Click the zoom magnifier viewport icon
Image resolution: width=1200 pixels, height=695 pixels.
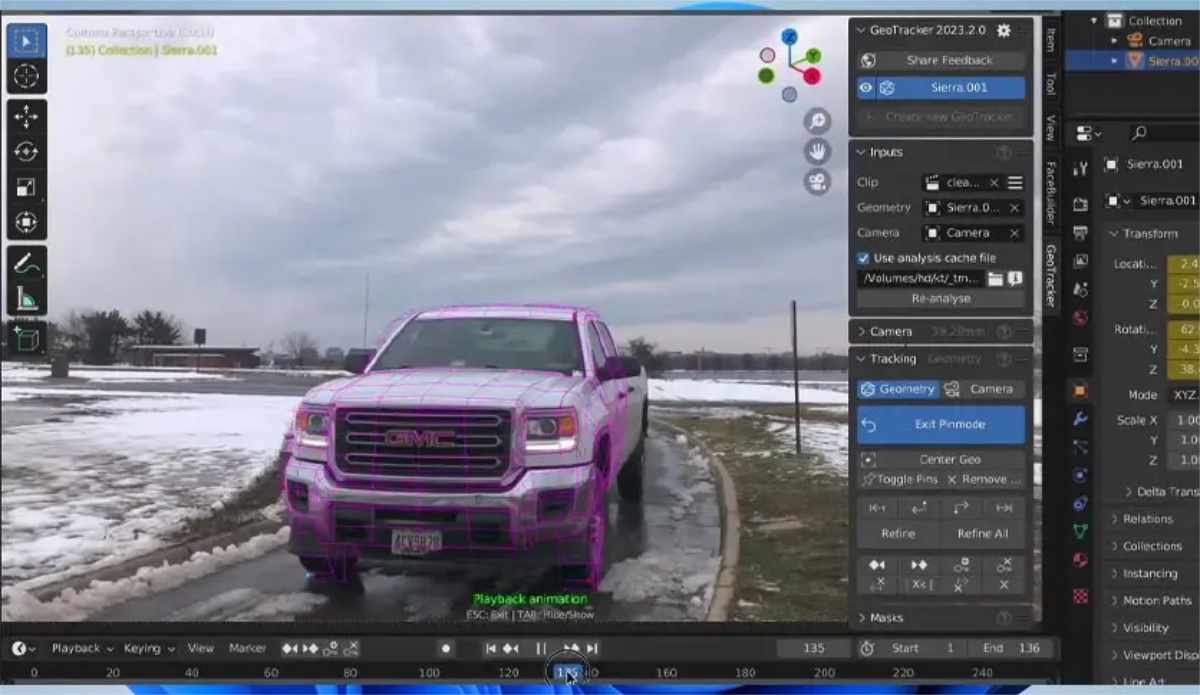(x=818, y=121)
